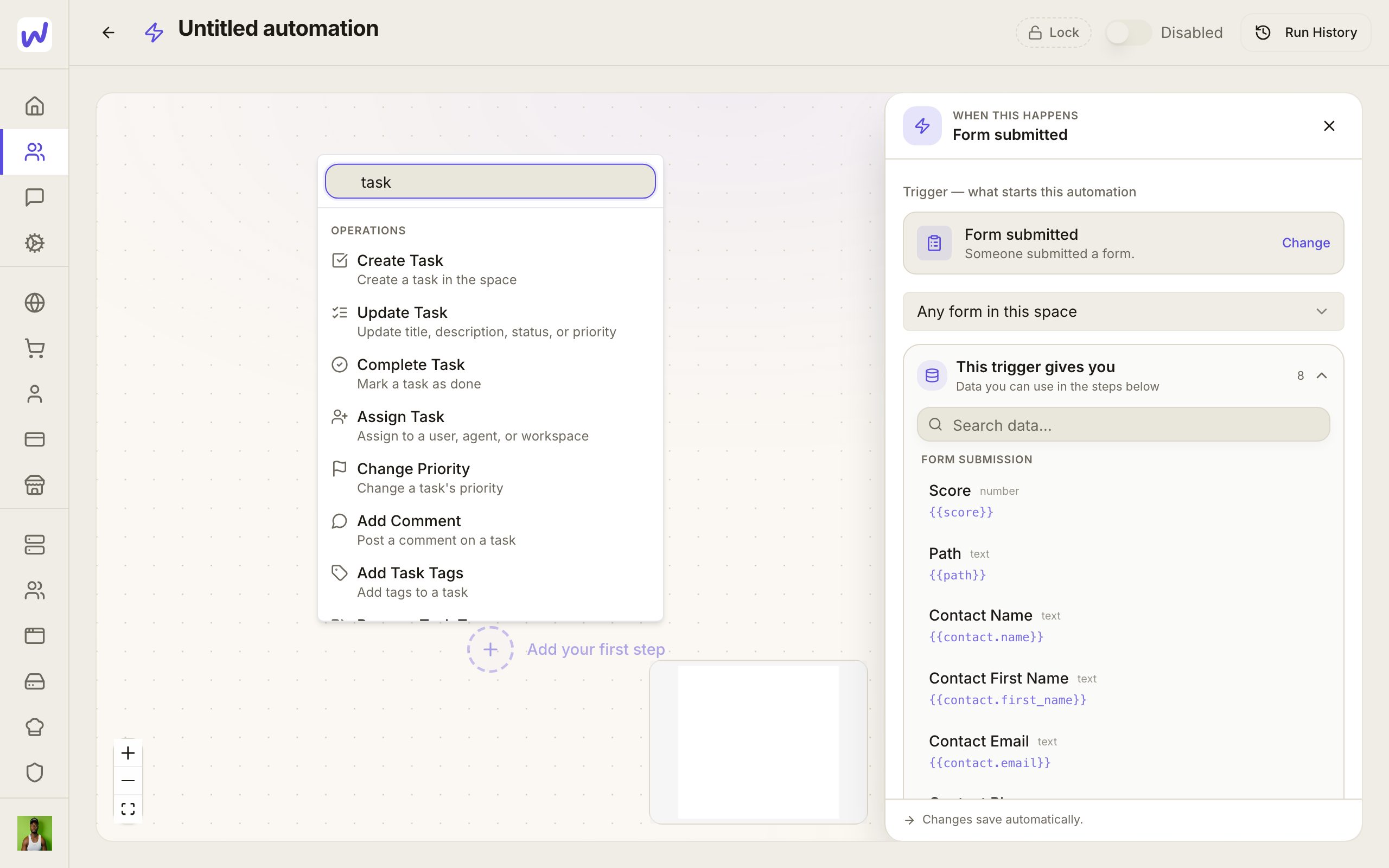Close the Form submitted panel
The height and width of the screenshot is (868, 1389).
pos(1329,126)
